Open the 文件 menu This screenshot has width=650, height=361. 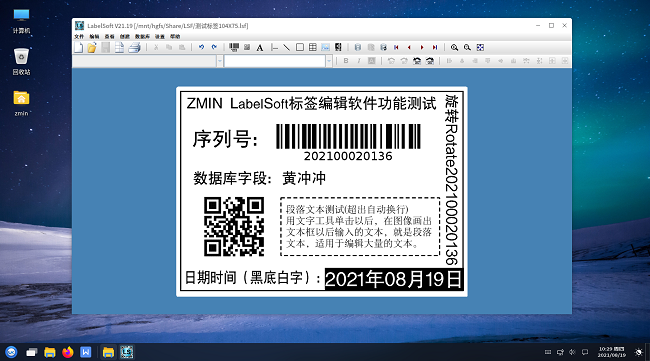(79, 36)
